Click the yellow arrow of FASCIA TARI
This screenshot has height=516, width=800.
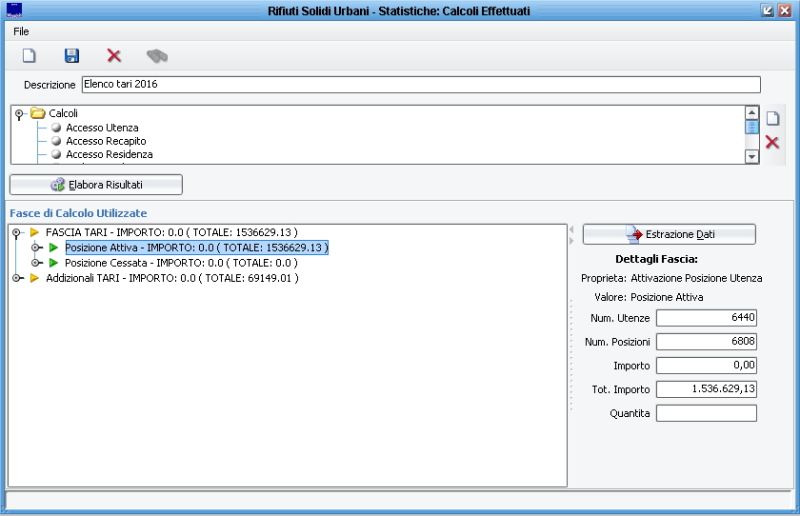tap(34, 232)
